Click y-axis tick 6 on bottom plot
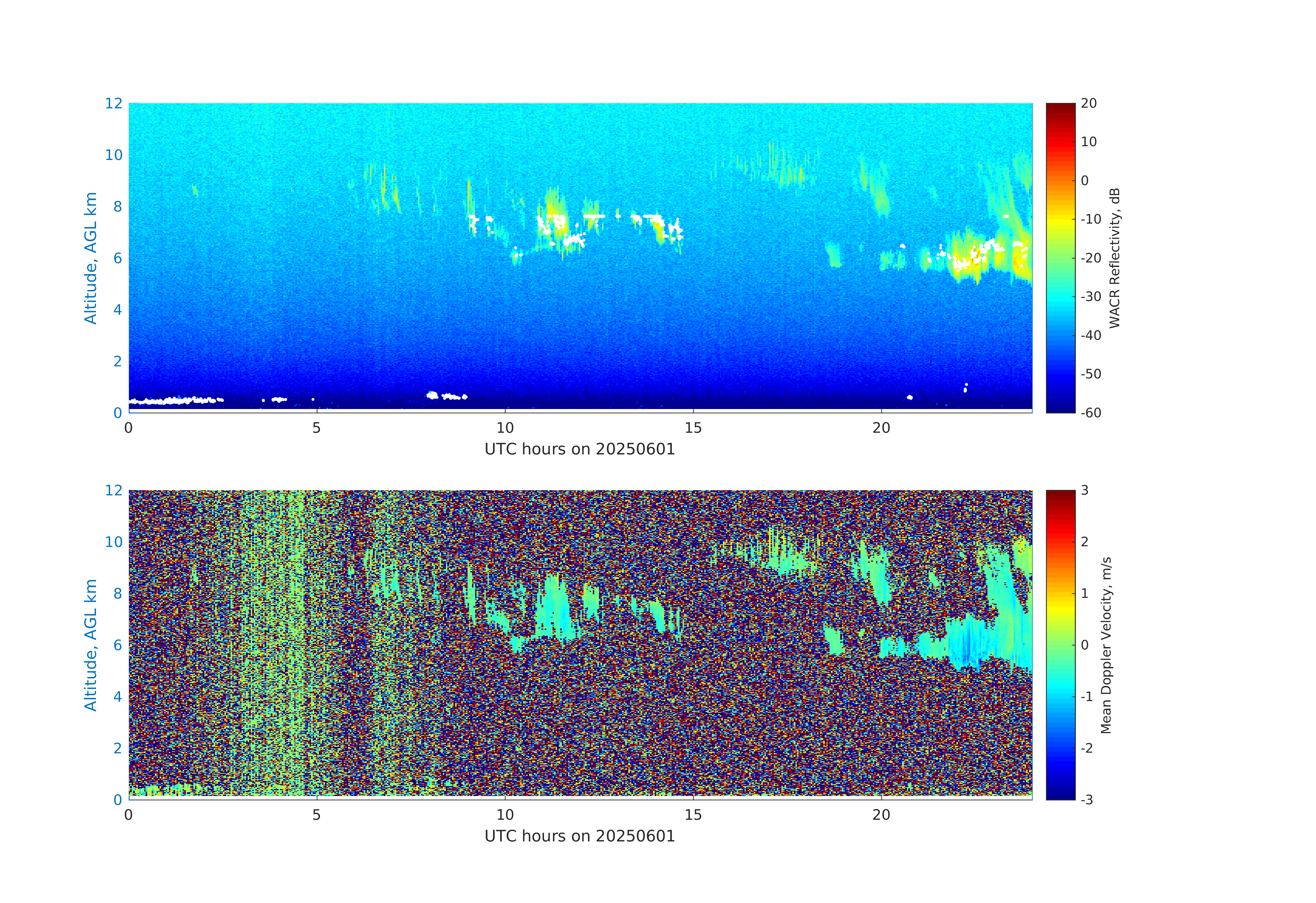 point(117,645)
